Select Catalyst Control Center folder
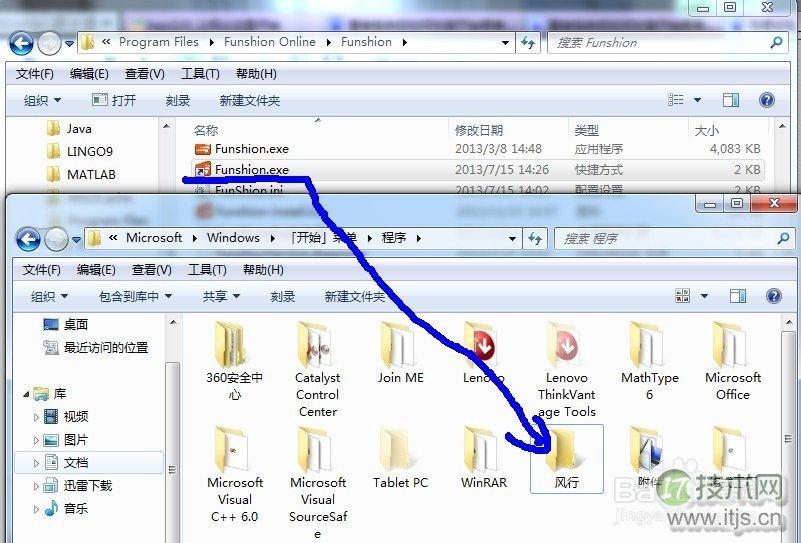Screen dimensions: 801x543 tap(317, 369)
